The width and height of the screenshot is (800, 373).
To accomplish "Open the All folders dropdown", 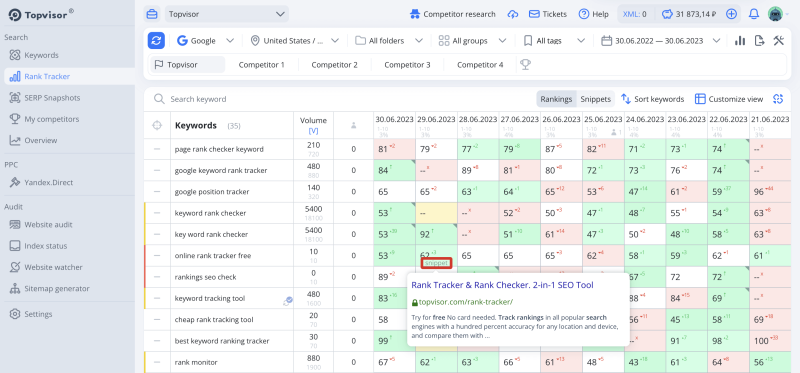I will point(389,41).
